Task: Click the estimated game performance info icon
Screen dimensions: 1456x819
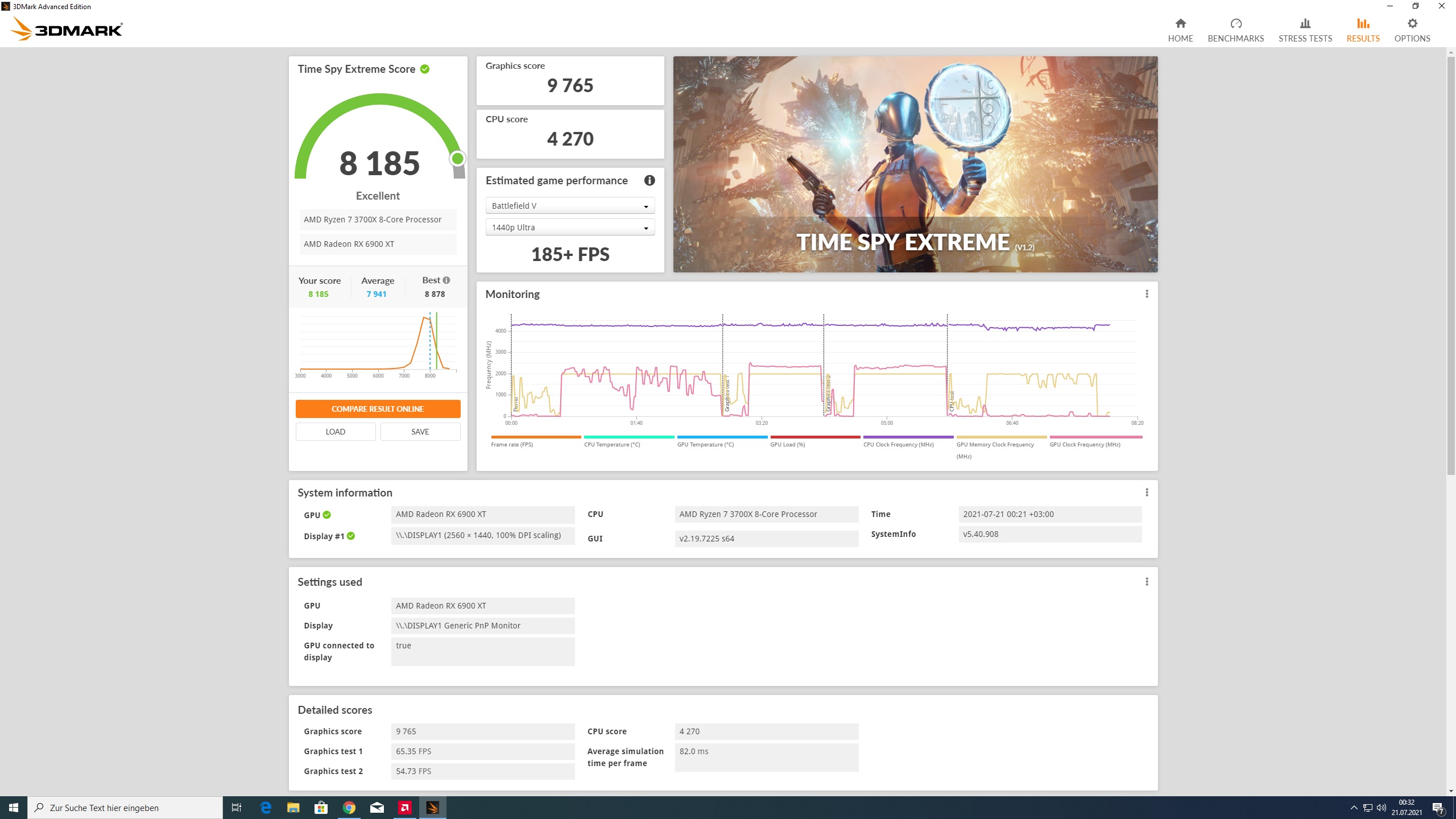Action: coord(649,180)
